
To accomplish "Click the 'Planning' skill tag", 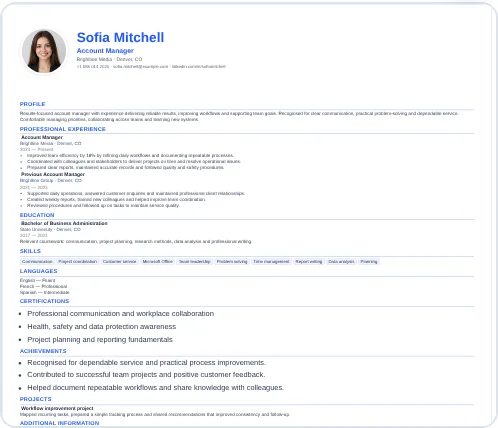I will click(x=369, y=262).
